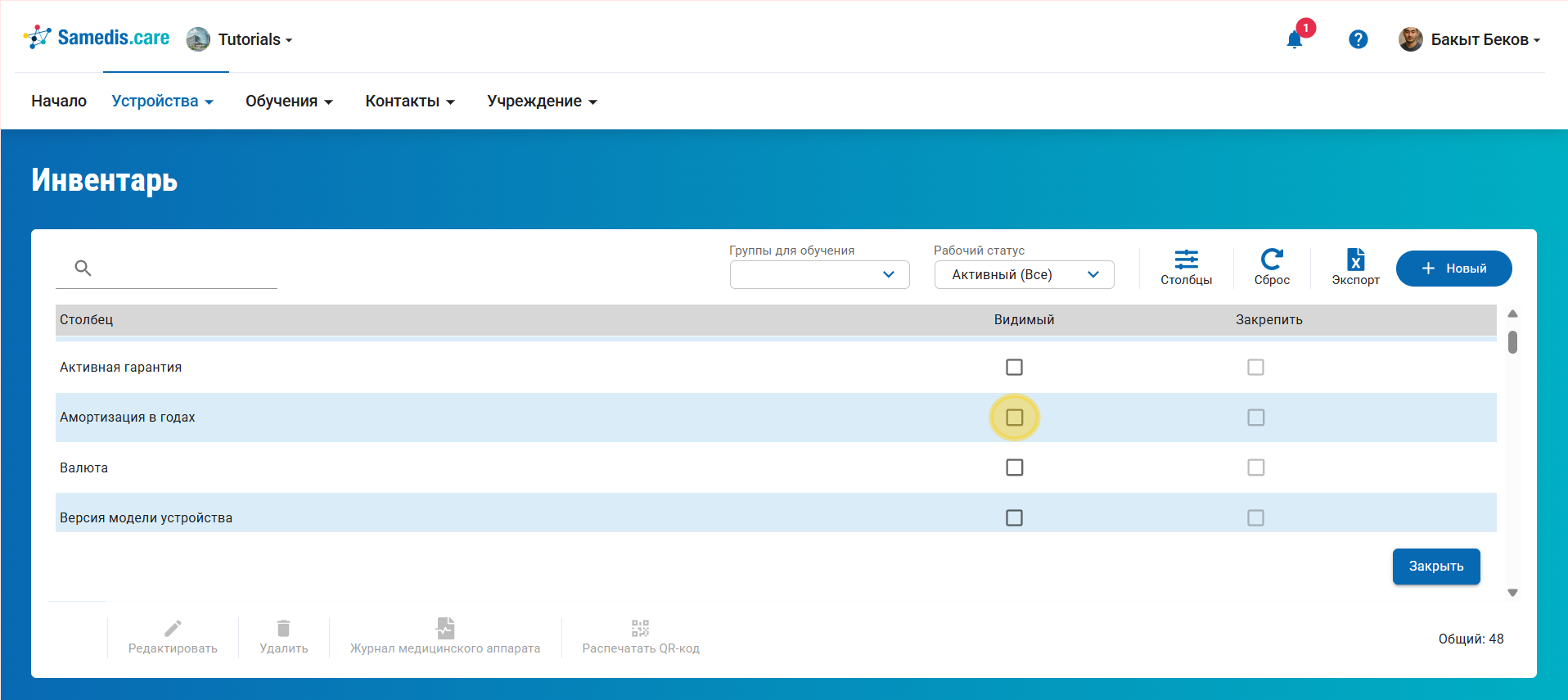Image resolution: width=1568 pixels, height=700 pixels.
Task: Click the Новый button
Action: (1453, 269)
